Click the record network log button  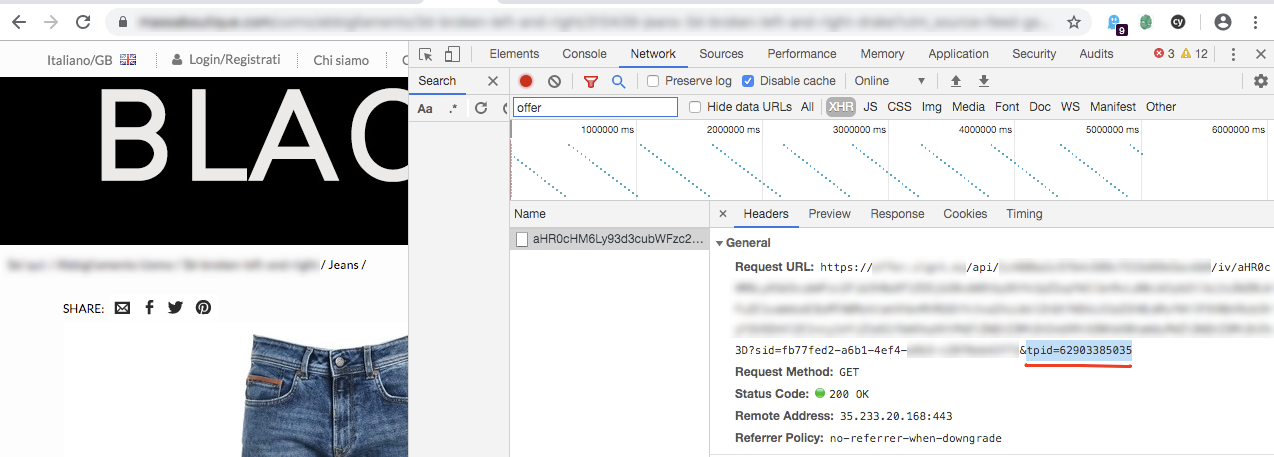(x=526, y=81)
